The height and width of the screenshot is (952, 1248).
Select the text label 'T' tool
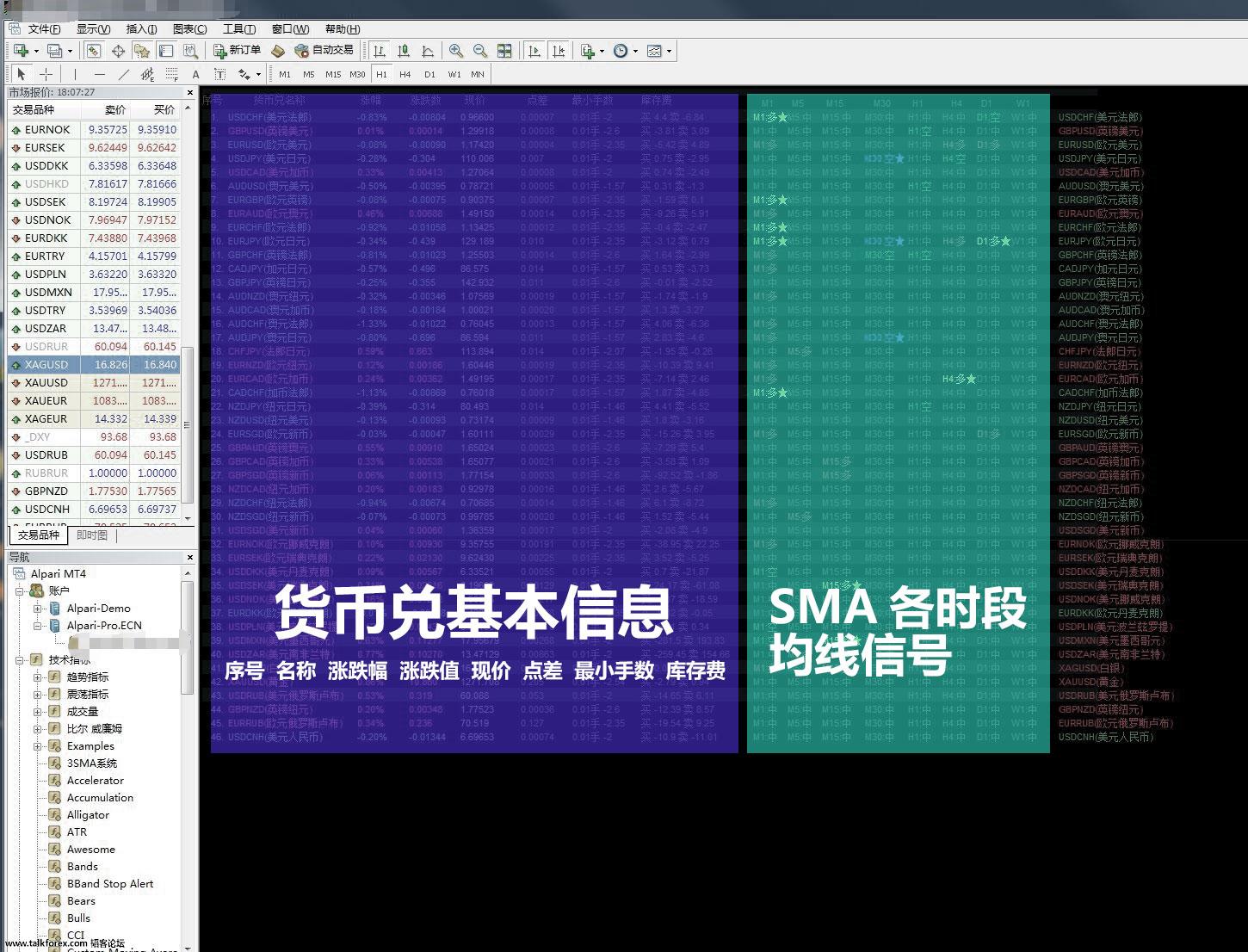pos(219,74)
